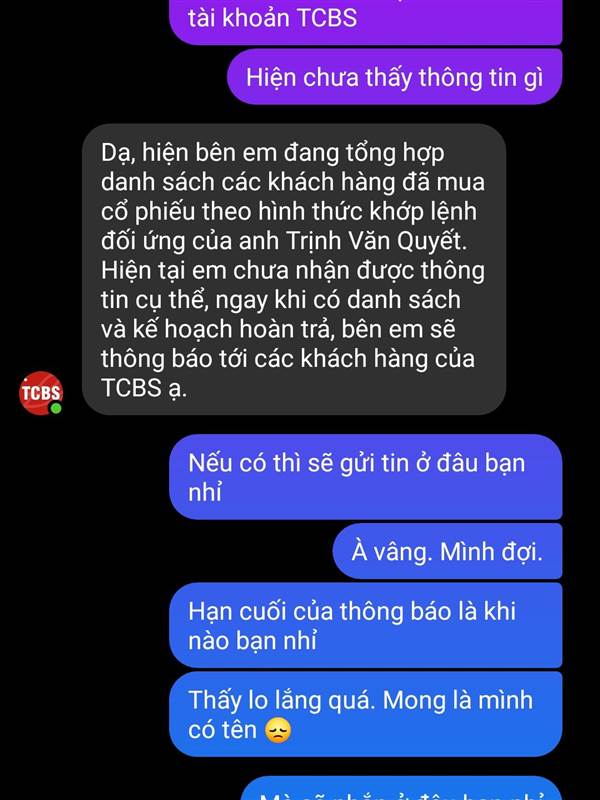Open the TCBS profile avatar
Image resolution: width=600 pixels, height=800 pixels.
41,393
